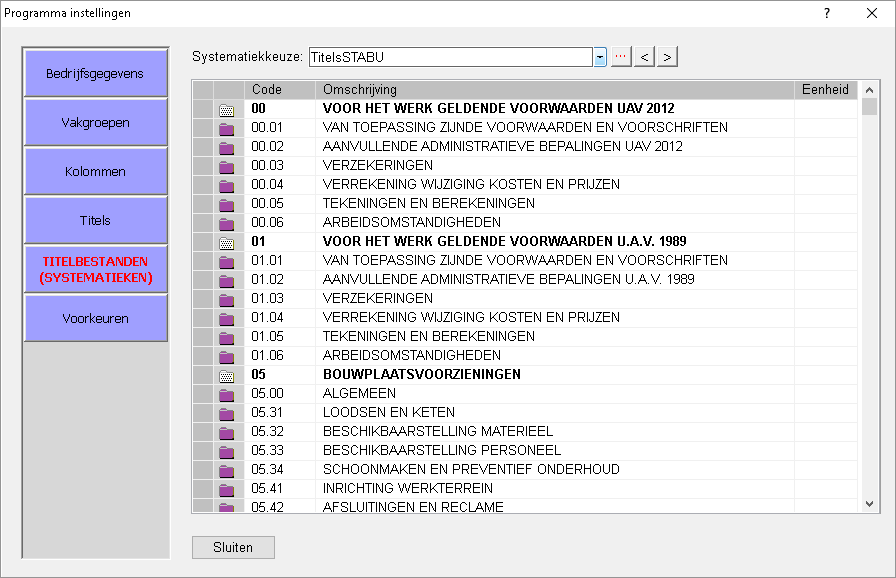This screenshot has height=578, width=896.
Task: Click the open folder icon for chapter 00
Action: (x=225, y=108)
